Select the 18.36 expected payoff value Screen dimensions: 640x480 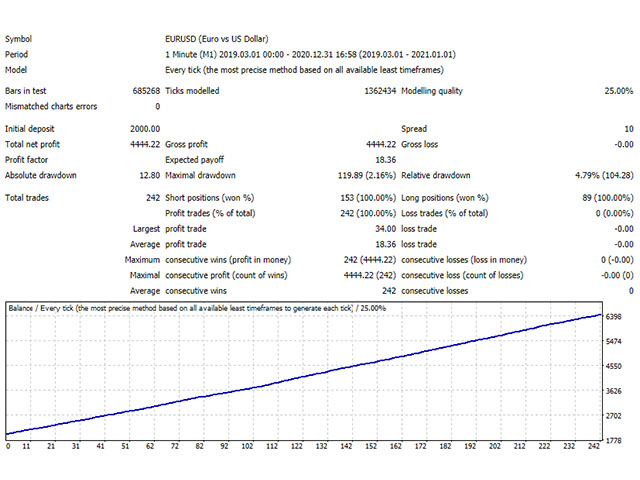tap(386, 160)
